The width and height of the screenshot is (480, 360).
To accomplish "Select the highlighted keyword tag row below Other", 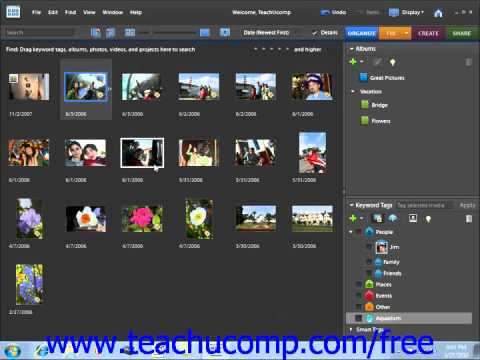I will point(409,318).
